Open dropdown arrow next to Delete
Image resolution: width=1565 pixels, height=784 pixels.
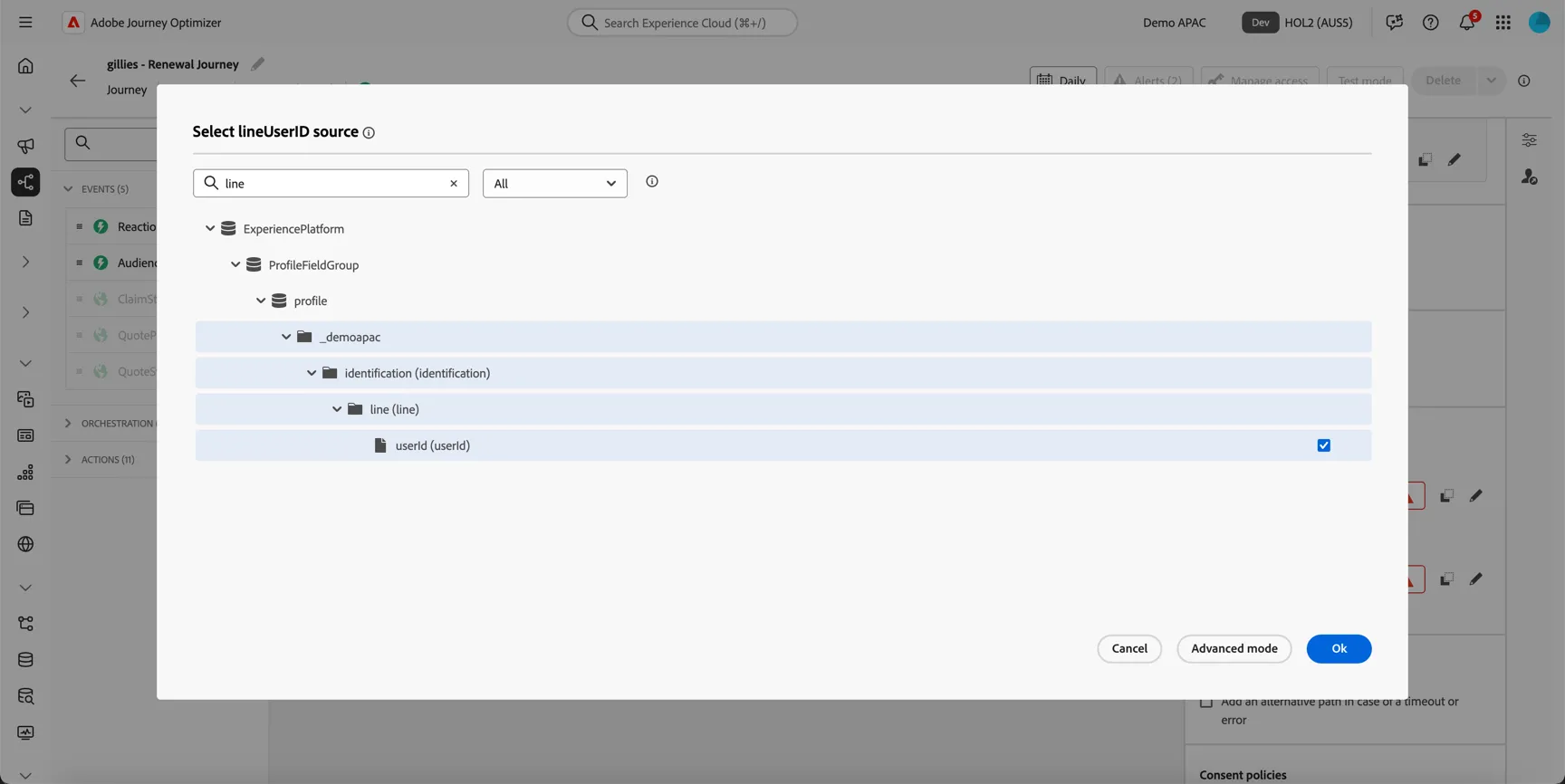(x=1491, y=81)
